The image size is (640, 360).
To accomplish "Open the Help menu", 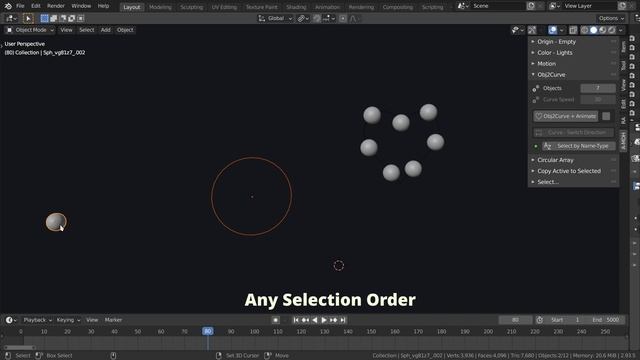I will point(103,6).
